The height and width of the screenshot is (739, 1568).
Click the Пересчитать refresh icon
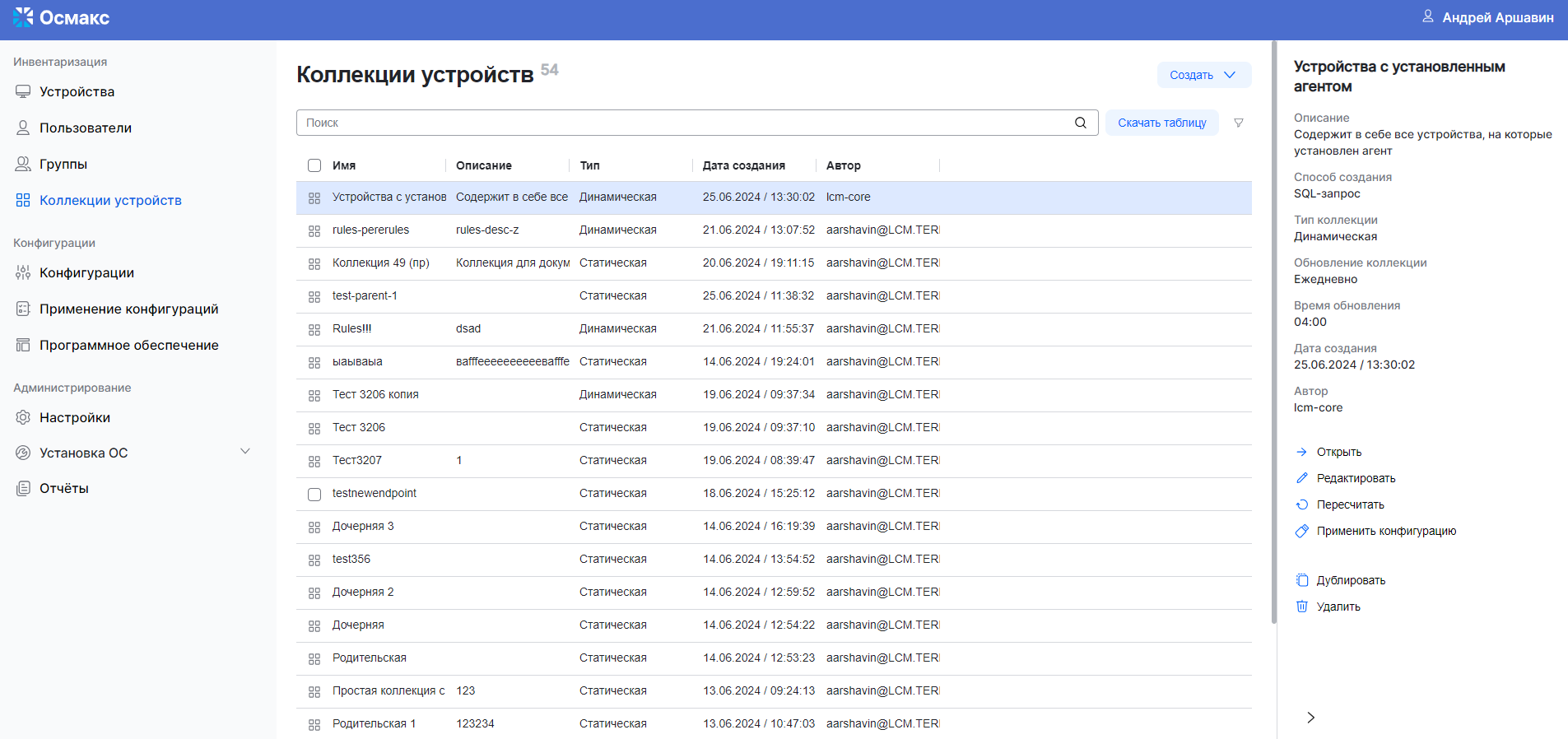[x=1302, y=504]
